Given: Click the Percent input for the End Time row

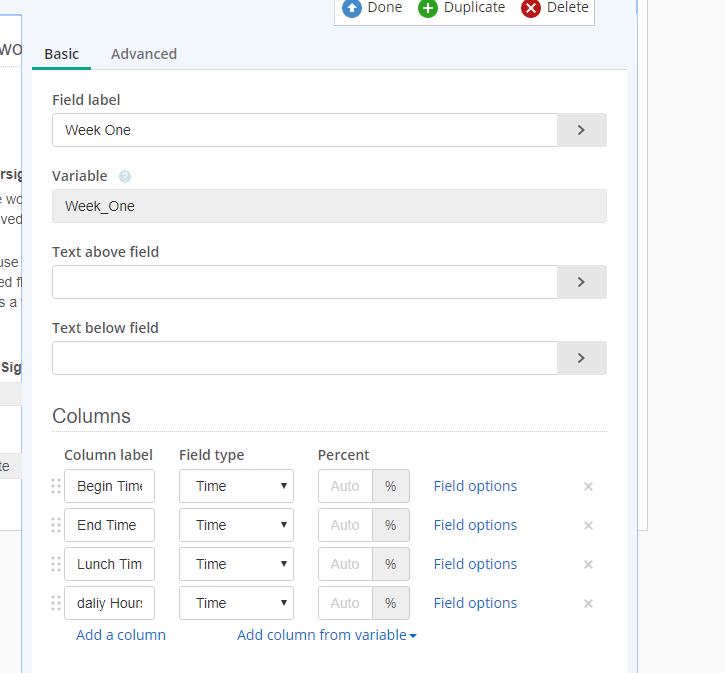Looking at the screenshot, I should pyautogui.click(x=345, y=525).
